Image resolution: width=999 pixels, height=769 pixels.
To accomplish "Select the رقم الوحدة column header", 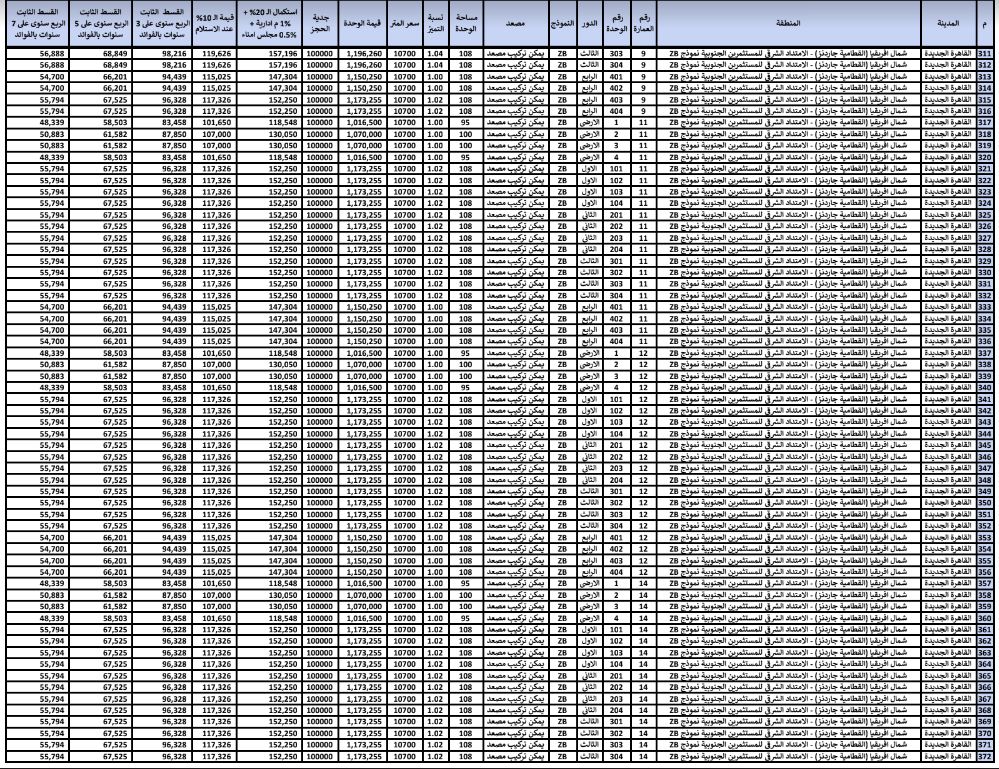I will pyautogui.click(x=617, y=22).
